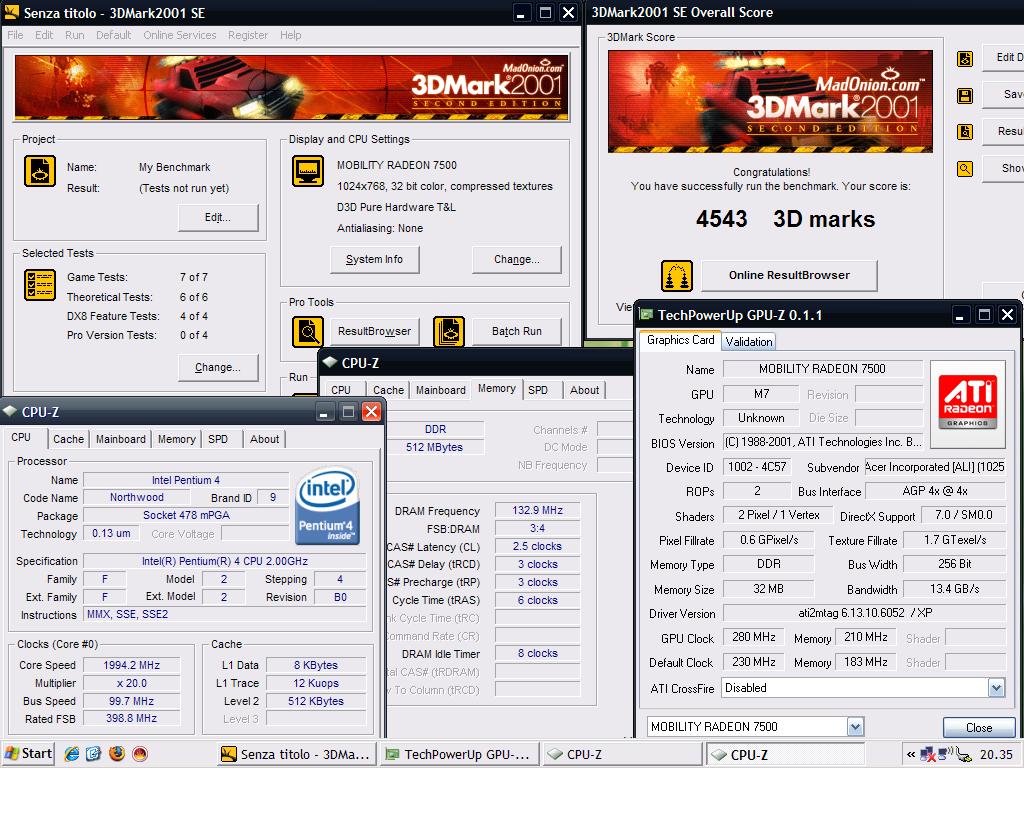Open the Help menu in 3DMark2001
The width and height of the screenshot is (1024, 820).
[x=291, y=35]
